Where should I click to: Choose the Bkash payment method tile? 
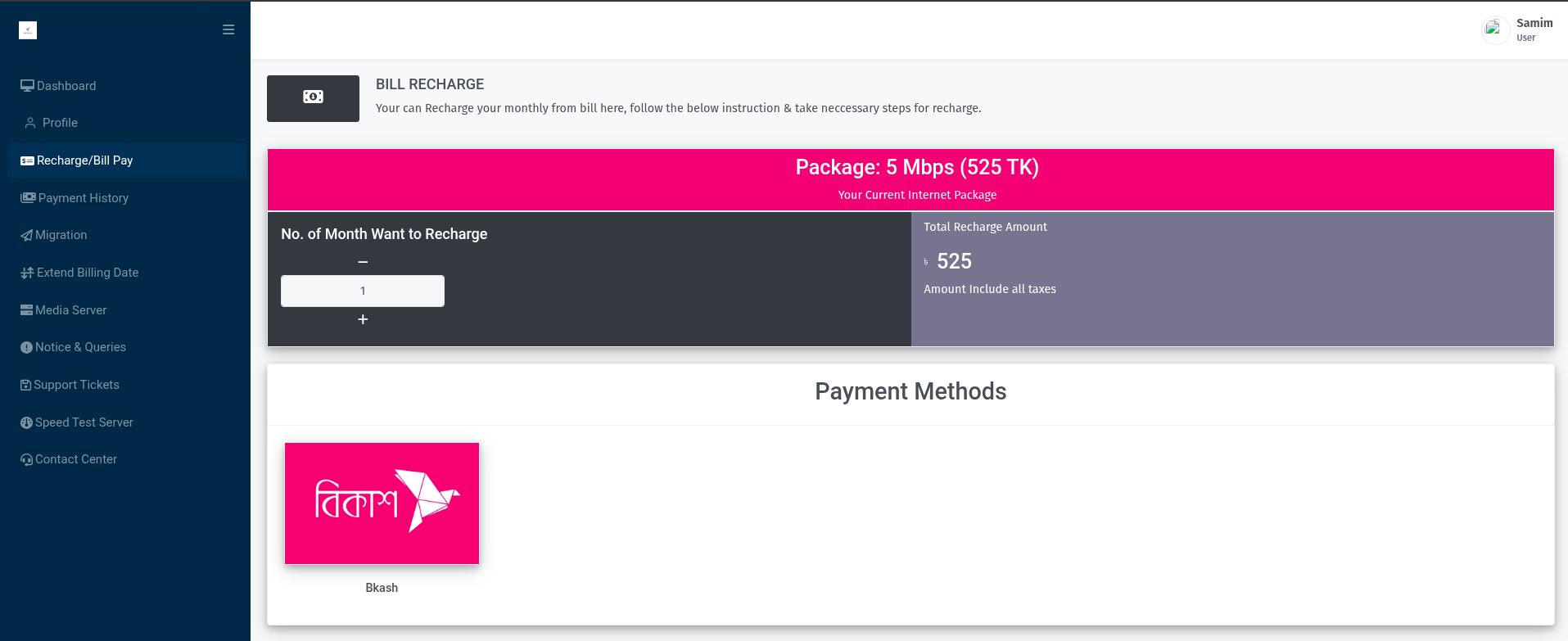[x=382, y=503]
